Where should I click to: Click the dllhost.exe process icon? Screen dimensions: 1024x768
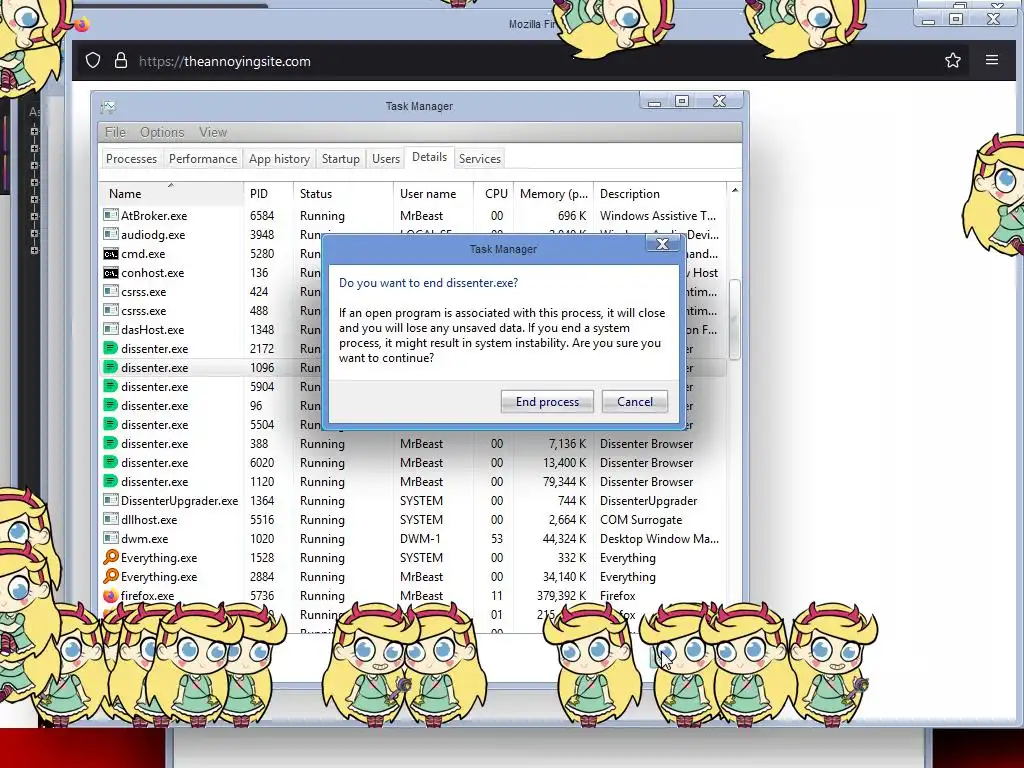[111, 519]
